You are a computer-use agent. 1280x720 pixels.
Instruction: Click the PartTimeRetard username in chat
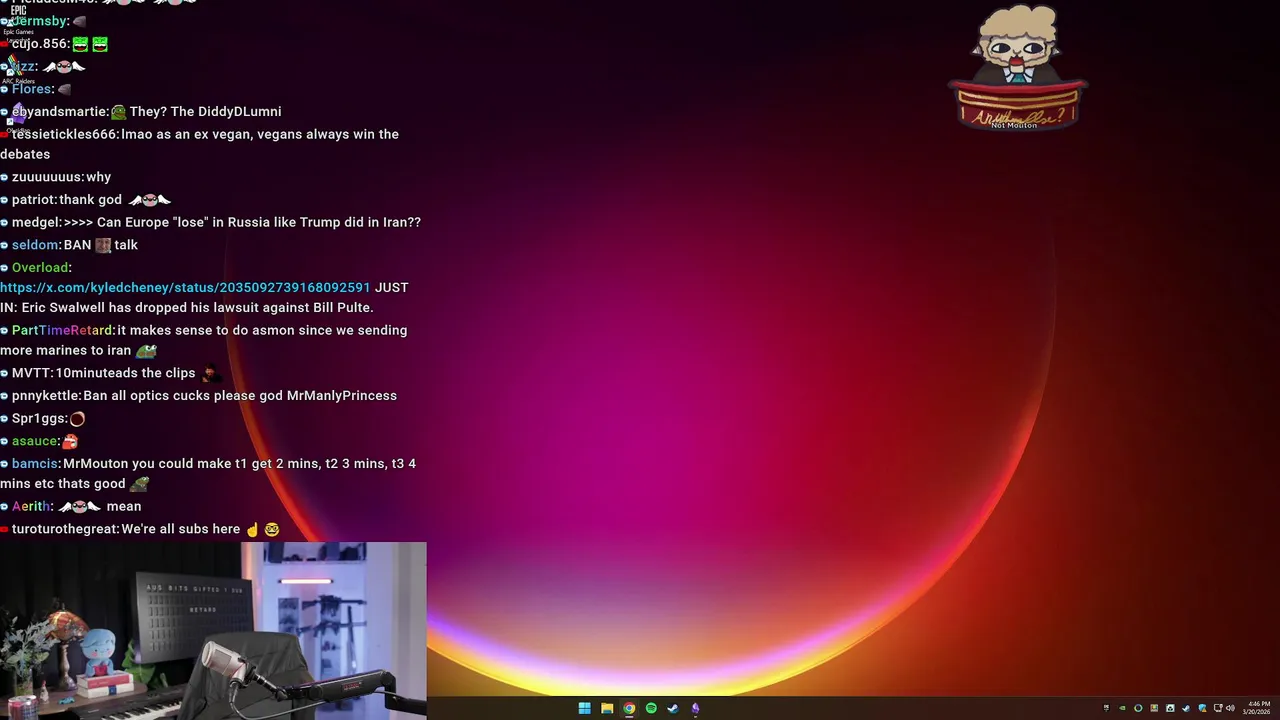click(x=62, y=330)
